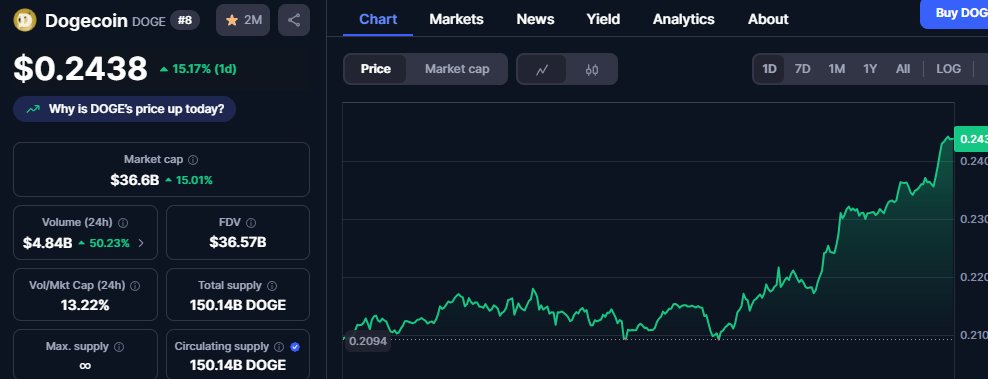Click the Buy DOGE button
This screenshot has height=379, width=988.
pos(954,14)
